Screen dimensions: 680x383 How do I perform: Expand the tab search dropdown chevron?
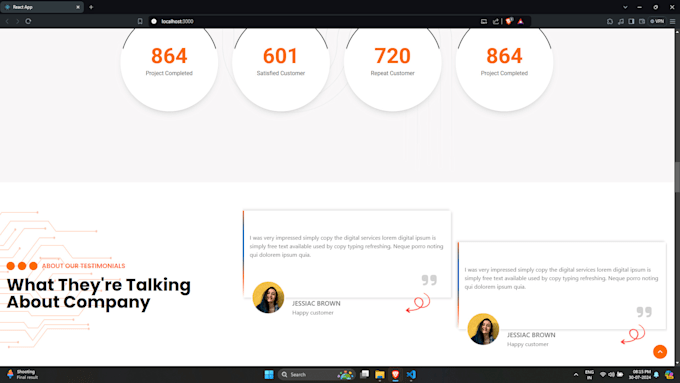[625, 7]
